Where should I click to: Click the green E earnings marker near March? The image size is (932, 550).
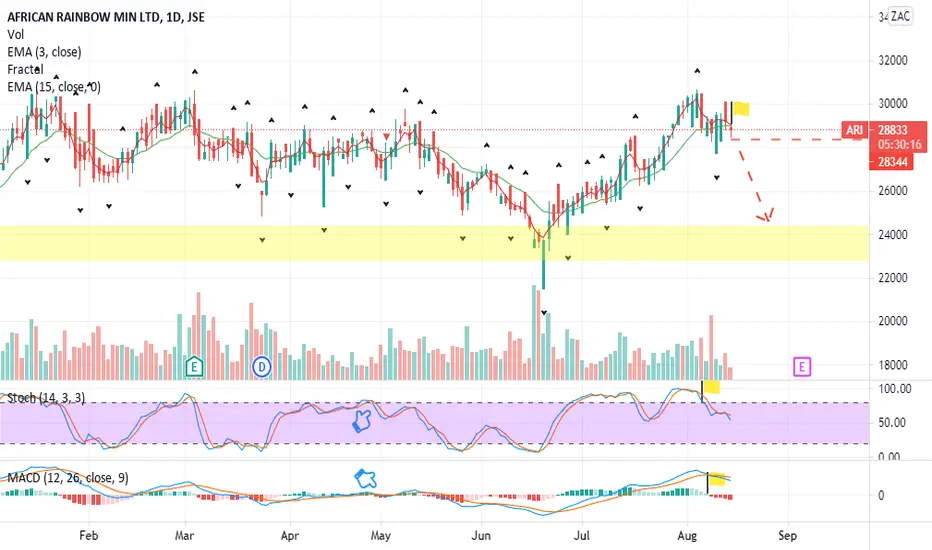[x=194, y=366]
